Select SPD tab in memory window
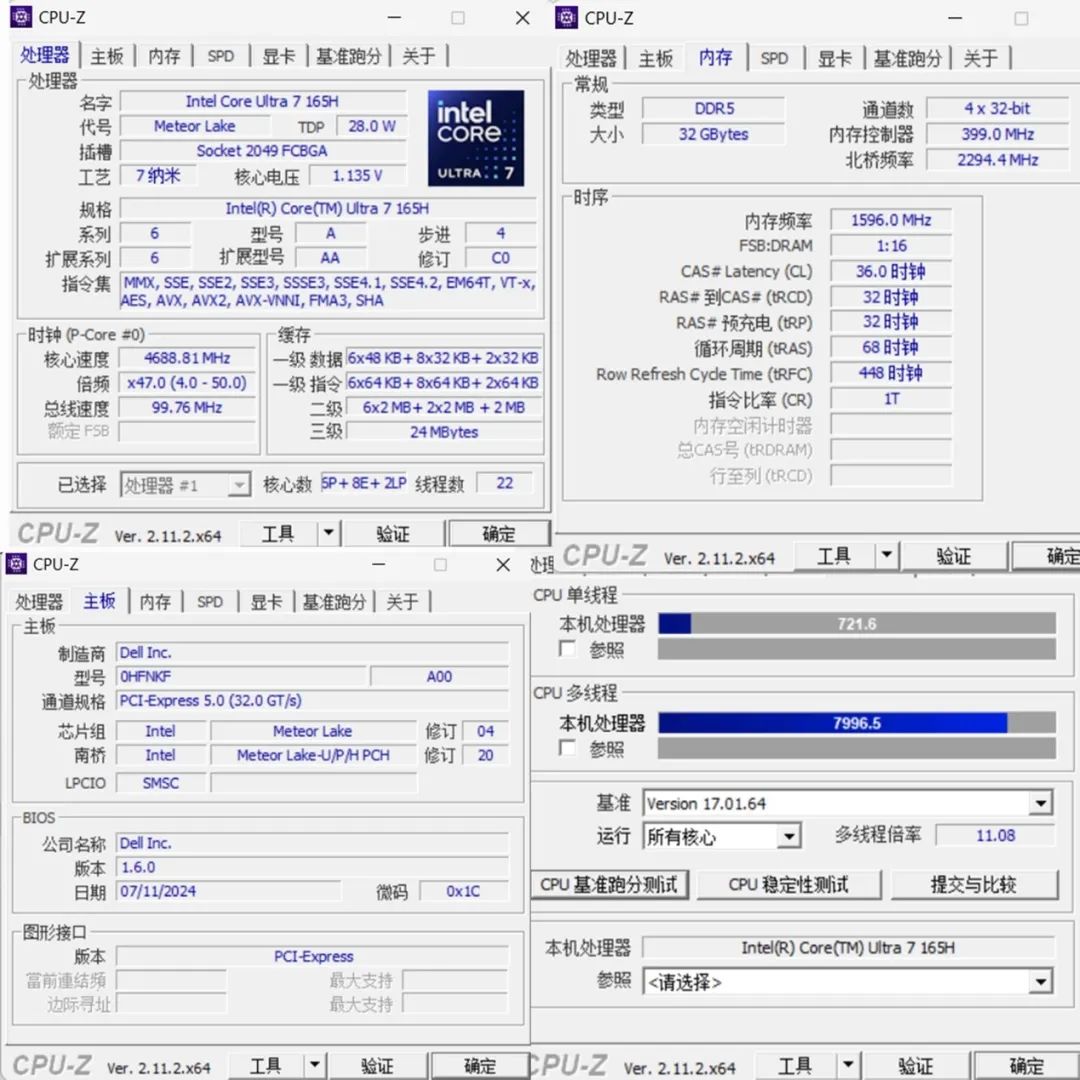 pos(774,59)
